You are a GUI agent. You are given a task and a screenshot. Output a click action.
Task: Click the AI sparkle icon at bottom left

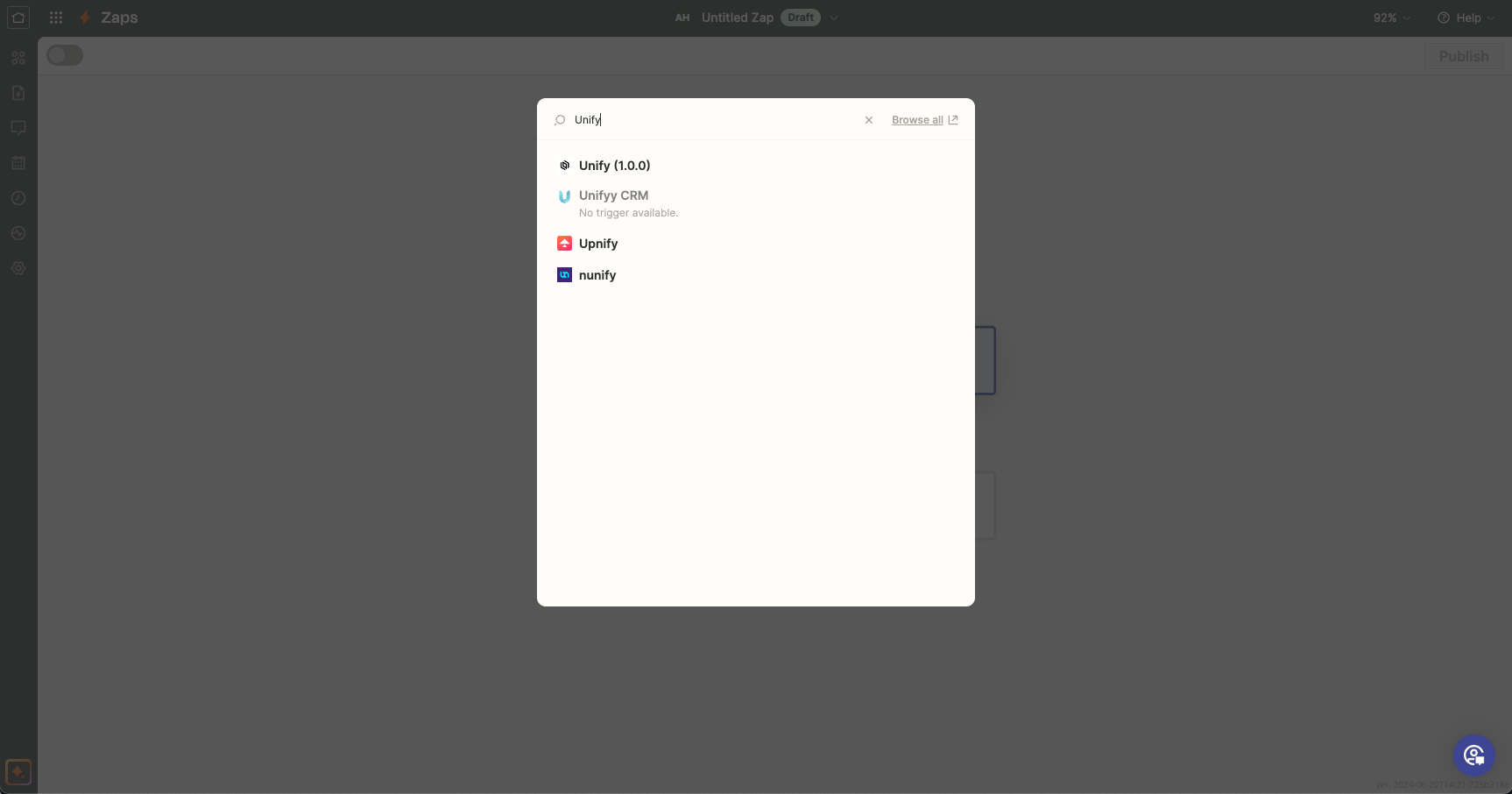[x=18, y=772]
